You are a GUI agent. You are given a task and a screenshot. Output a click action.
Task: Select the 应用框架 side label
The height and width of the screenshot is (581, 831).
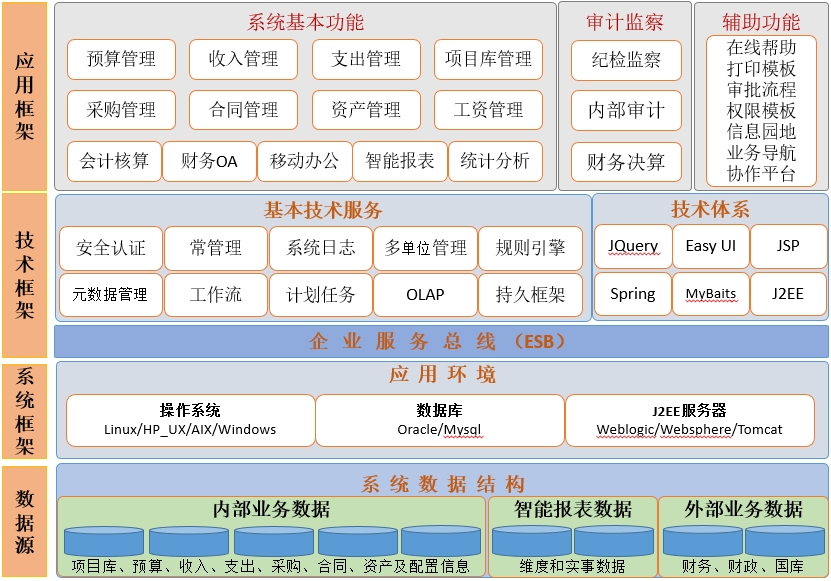pos(24,96)
